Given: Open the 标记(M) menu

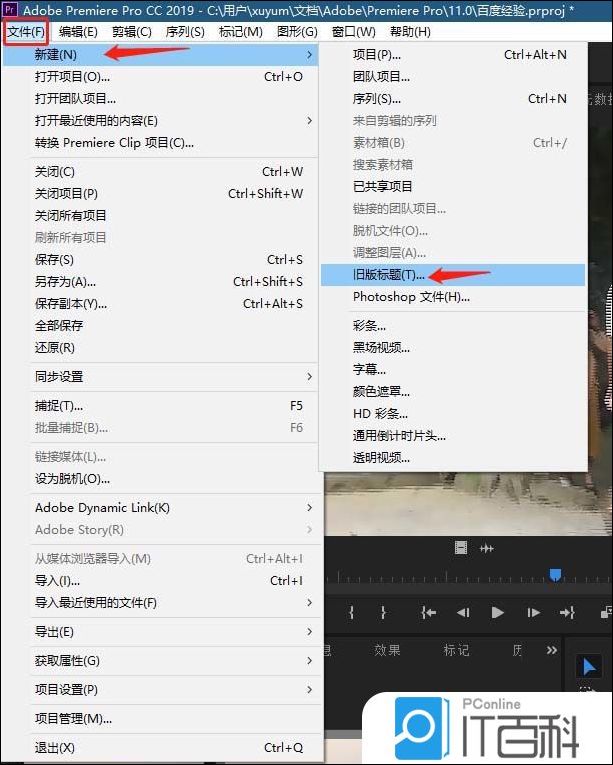Looking at the screenshot, I should (x=241, y=32).
